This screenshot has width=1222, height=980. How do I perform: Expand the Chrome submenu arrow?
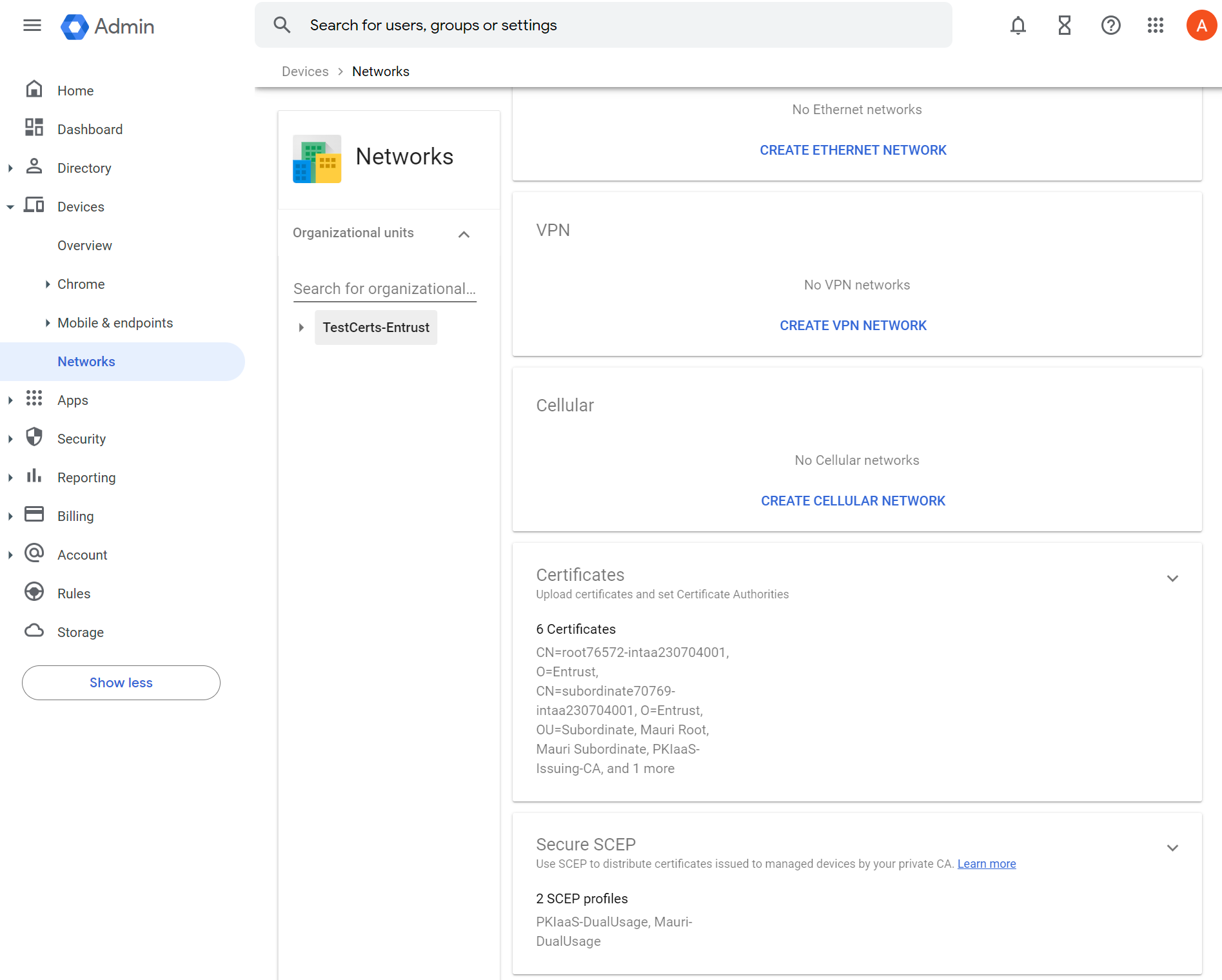47,284
